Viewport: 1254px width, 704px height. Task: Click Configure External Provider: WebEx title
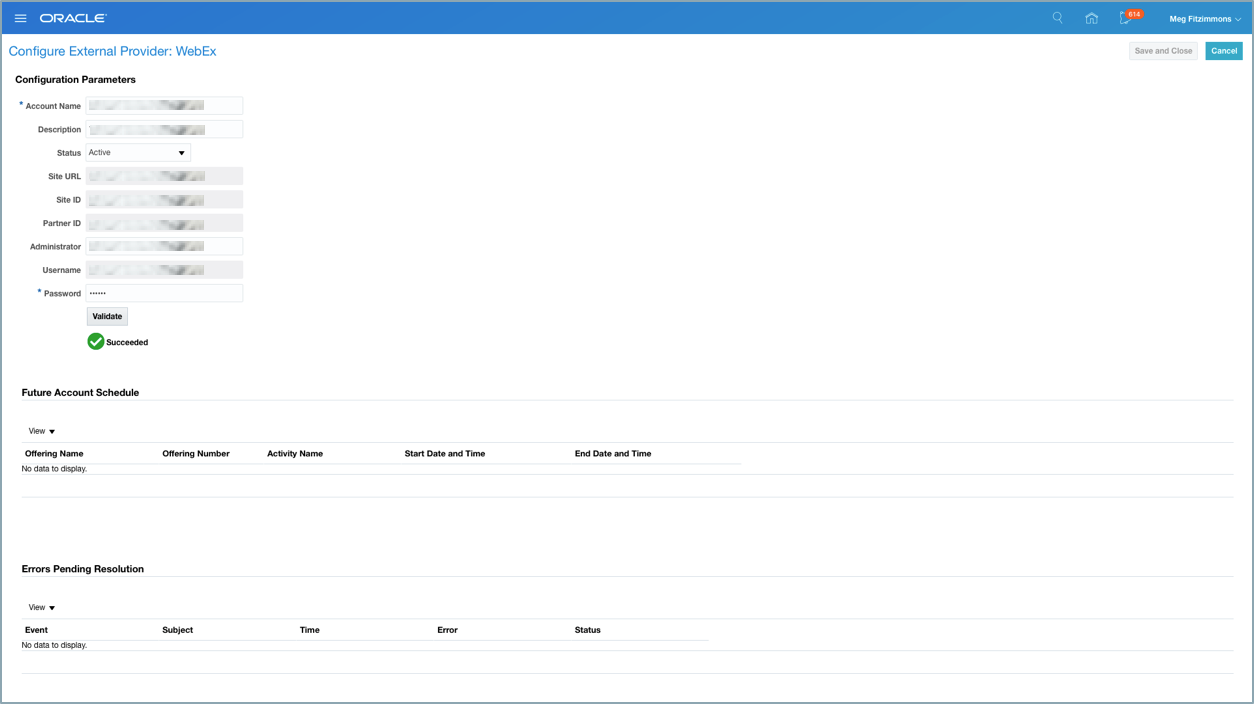[x=113, y=51]
